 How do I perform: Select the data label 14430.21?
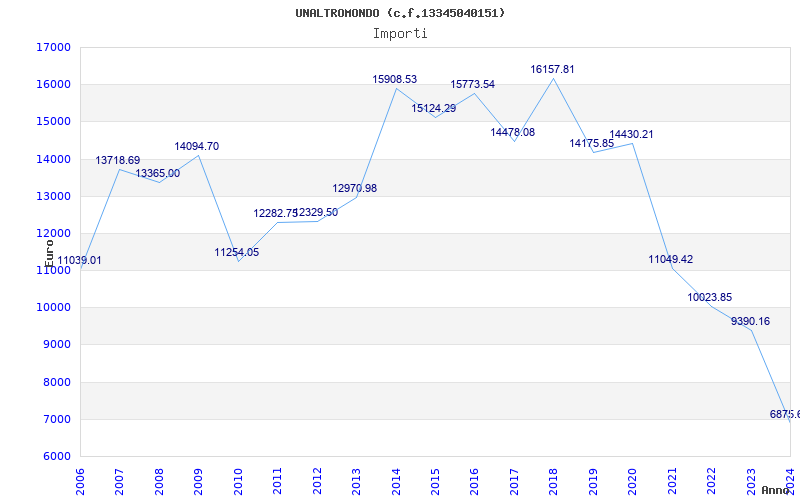click(631, 135)
